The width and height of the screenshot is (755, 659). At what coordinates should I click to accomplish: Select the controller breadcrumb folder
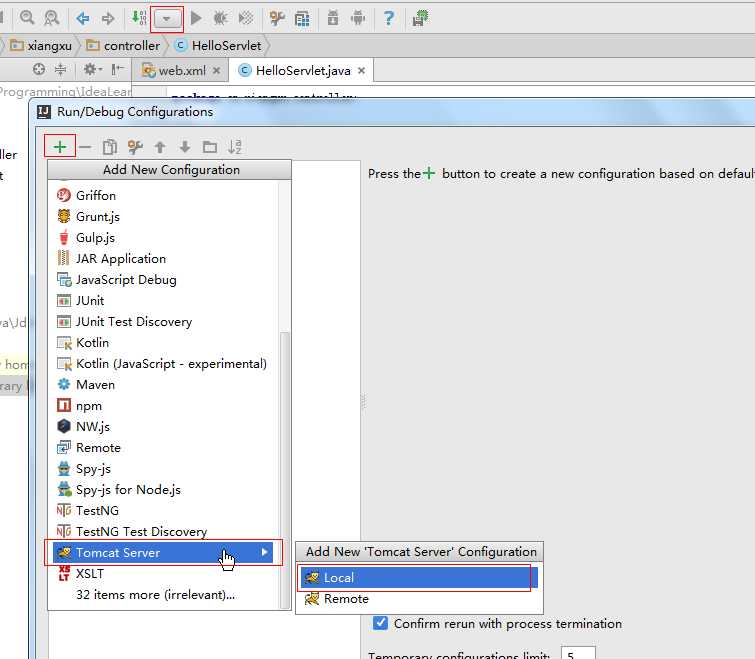pyautogui.click(x=123, y=46)
